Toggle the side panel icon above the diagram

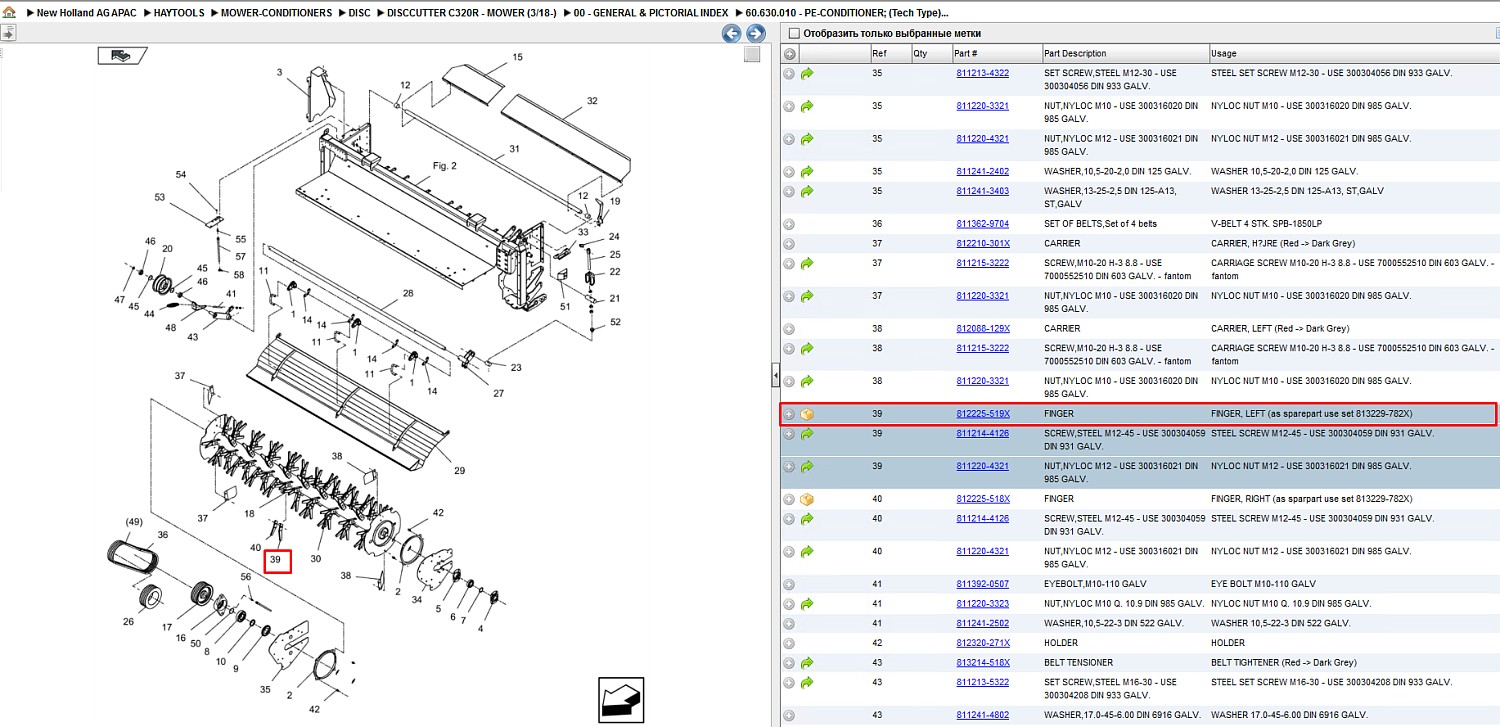click(x=7, y=33)
